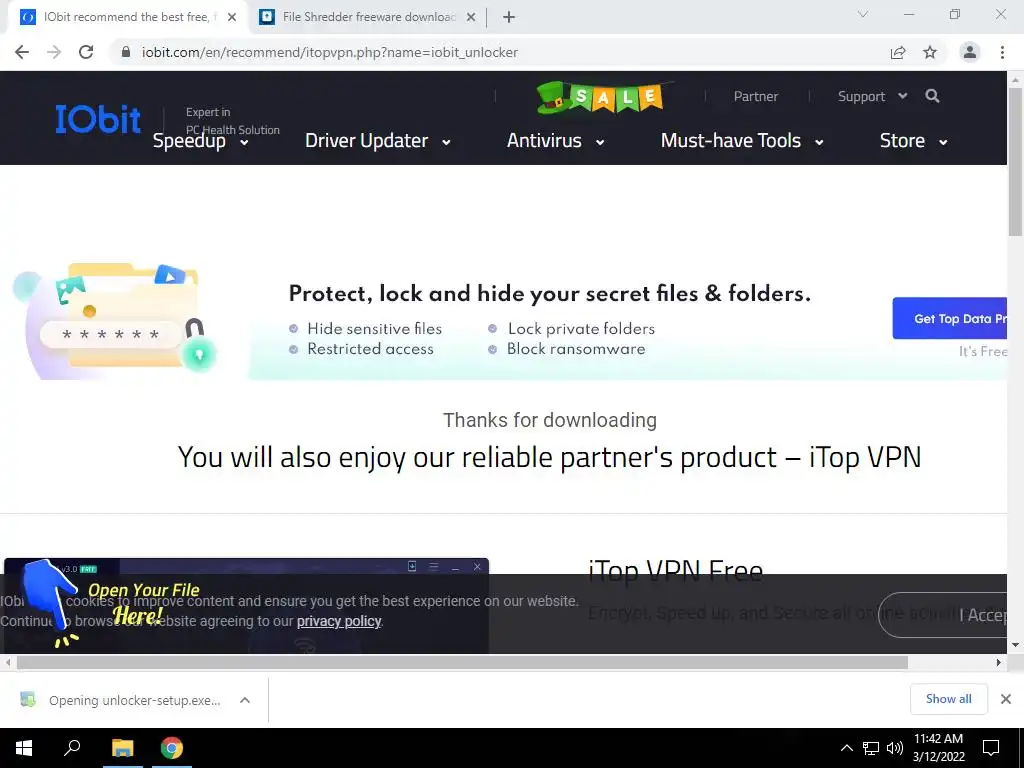This screenshot has width=1024, height=768.
Task: Open a new tab with plus button
Action: click(x=509, y=17)
